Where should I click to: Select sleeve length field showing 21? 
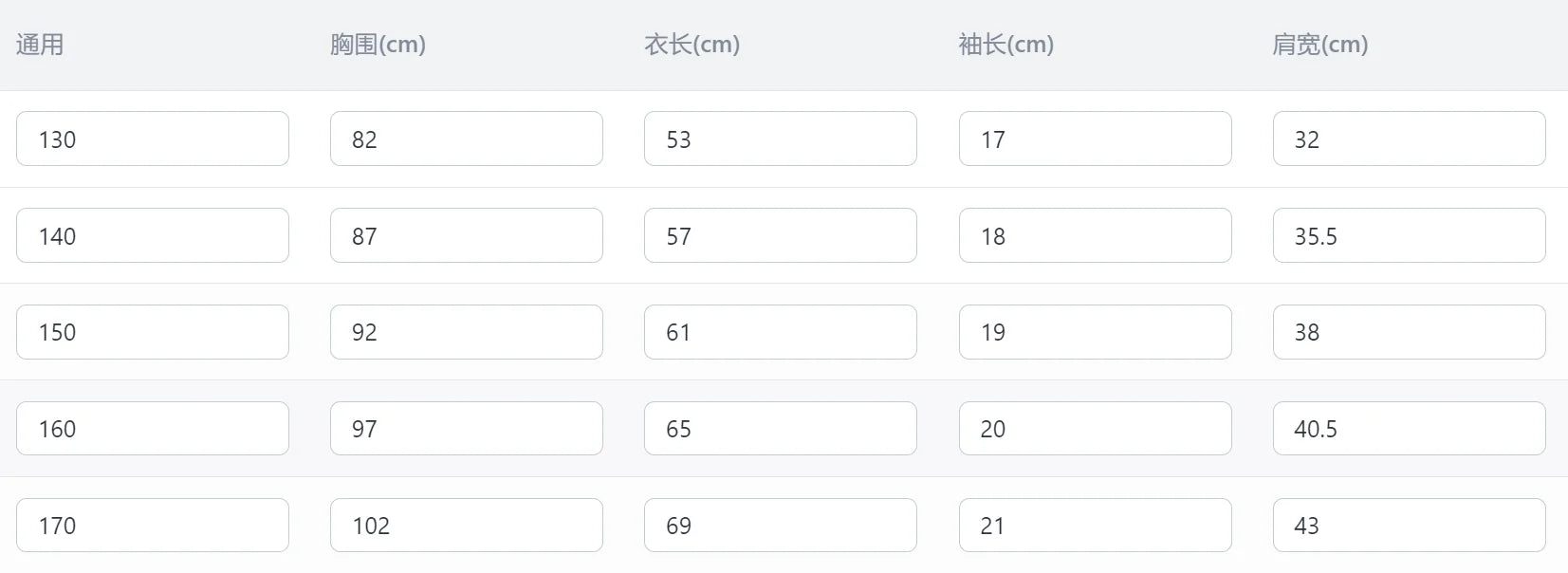[1095, 526]
